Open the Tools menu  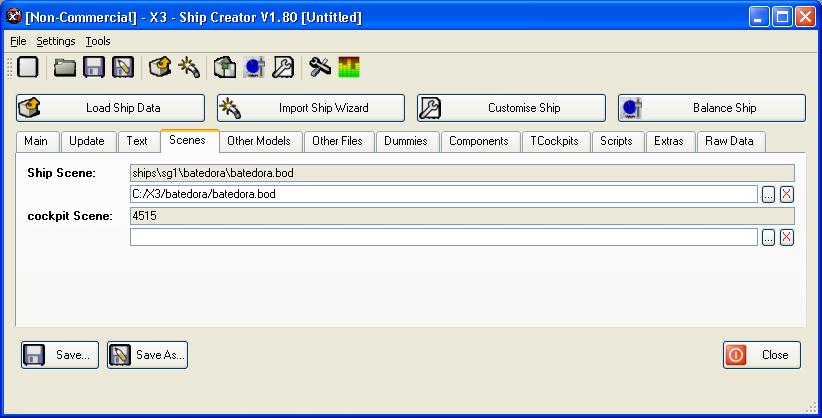pyautogui.click(x=98, y=41)
